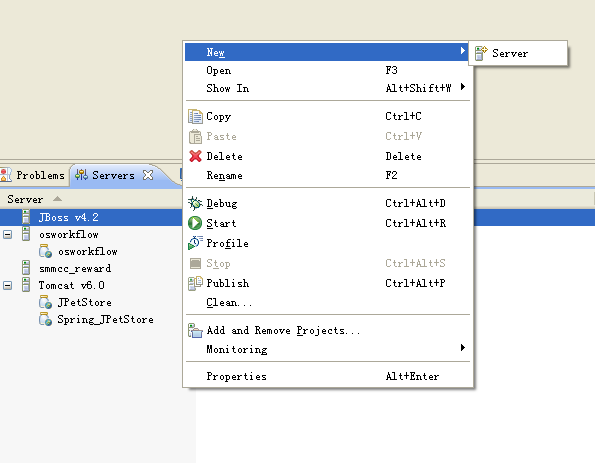This screenshot has width=595, height=463.
Task: Click the Publish icon in menu
Action: click(x=195, y=283)
